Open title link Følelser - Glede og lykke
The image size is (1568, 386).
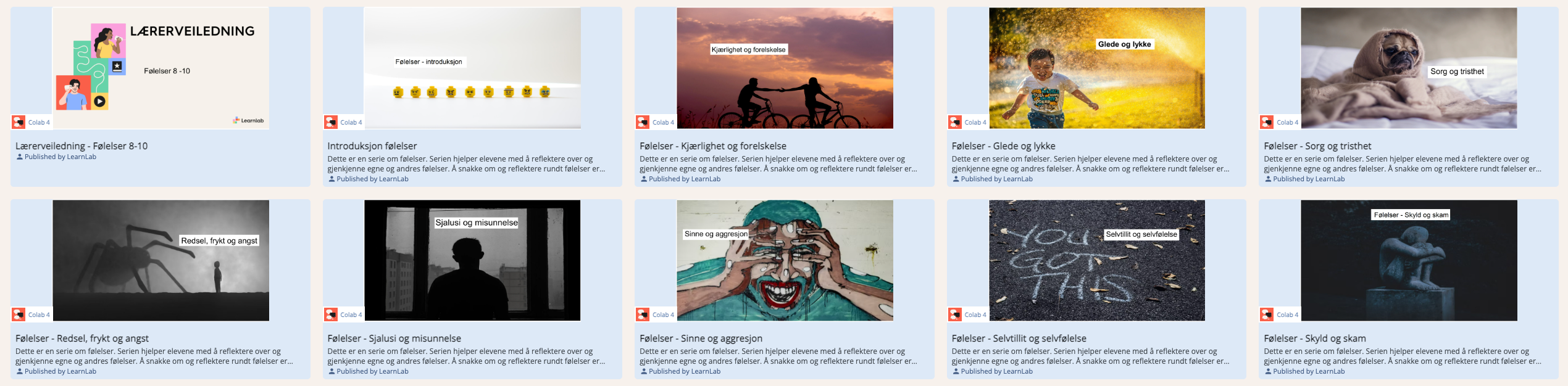pyautogui.click(x=1003, y=146)
